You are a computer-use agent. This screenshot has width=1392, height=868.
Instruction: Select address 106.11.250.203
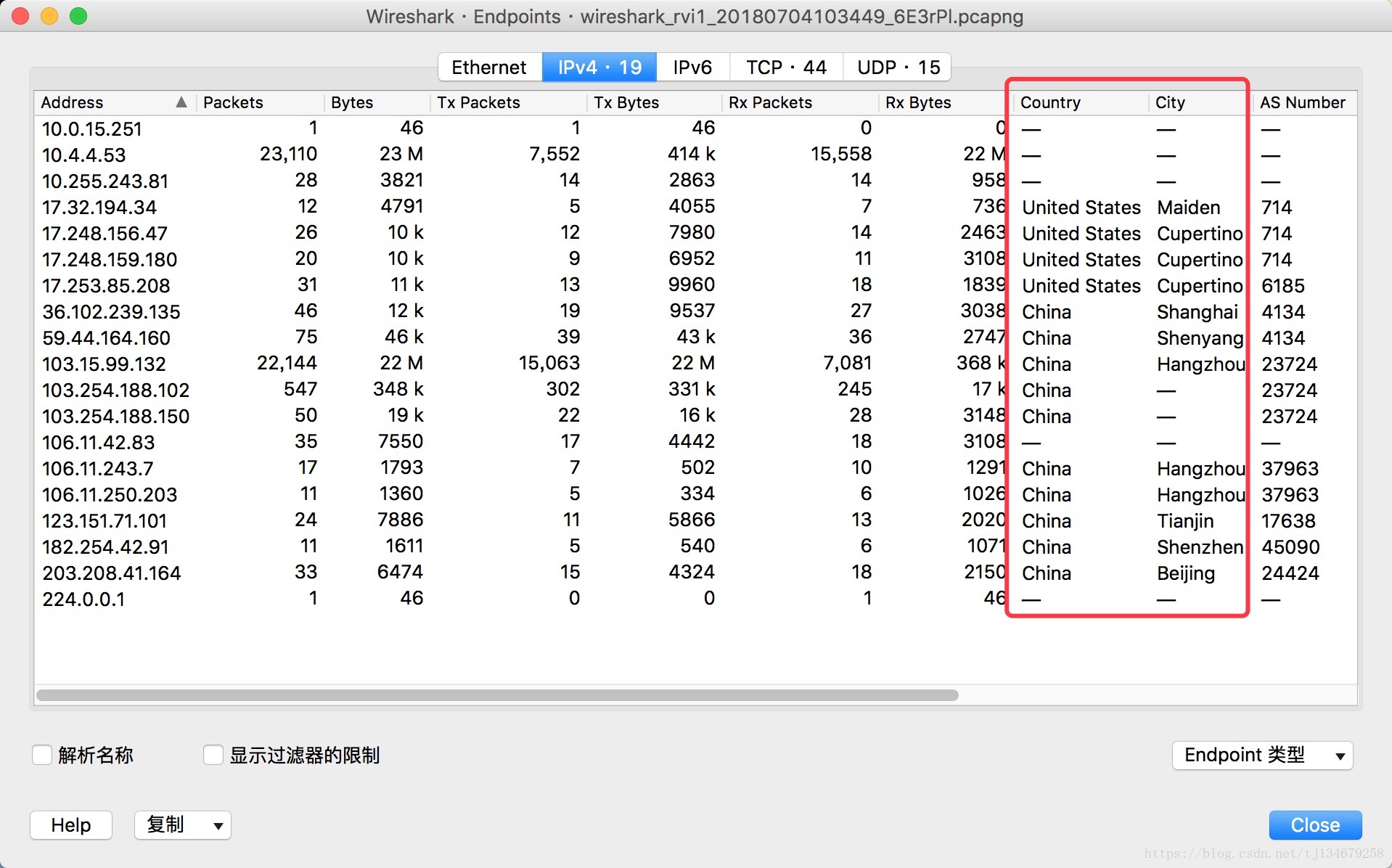coord(110,494)
